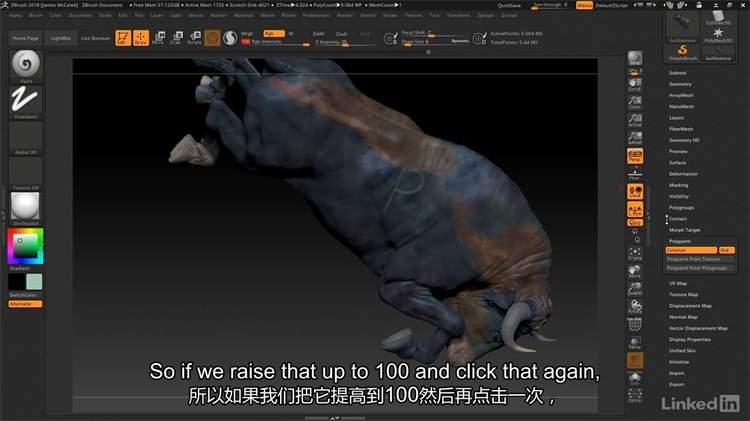Toggle the Colorize button in Polypaint
The image size is (750, 421).
(x=691, y=250)
